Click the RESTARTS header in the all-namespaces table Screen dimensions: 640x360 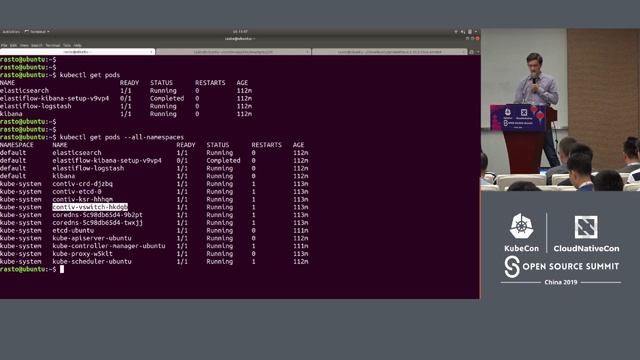pos(267,145)
